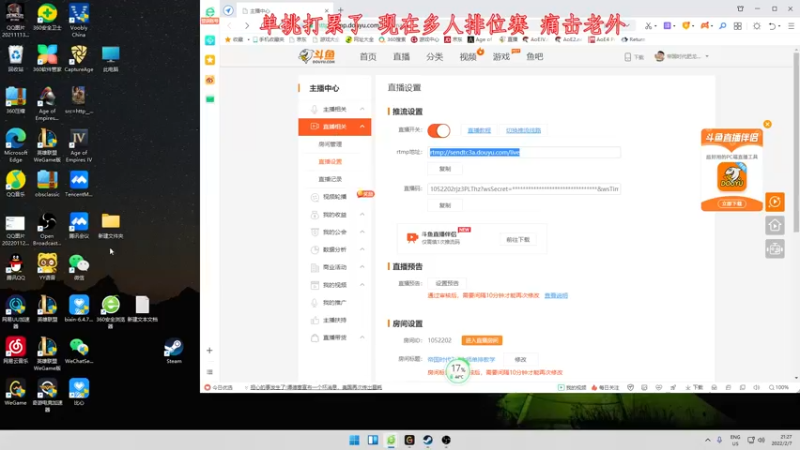Open a new browser tab with plus
The image size is (800, 450).
341,10
